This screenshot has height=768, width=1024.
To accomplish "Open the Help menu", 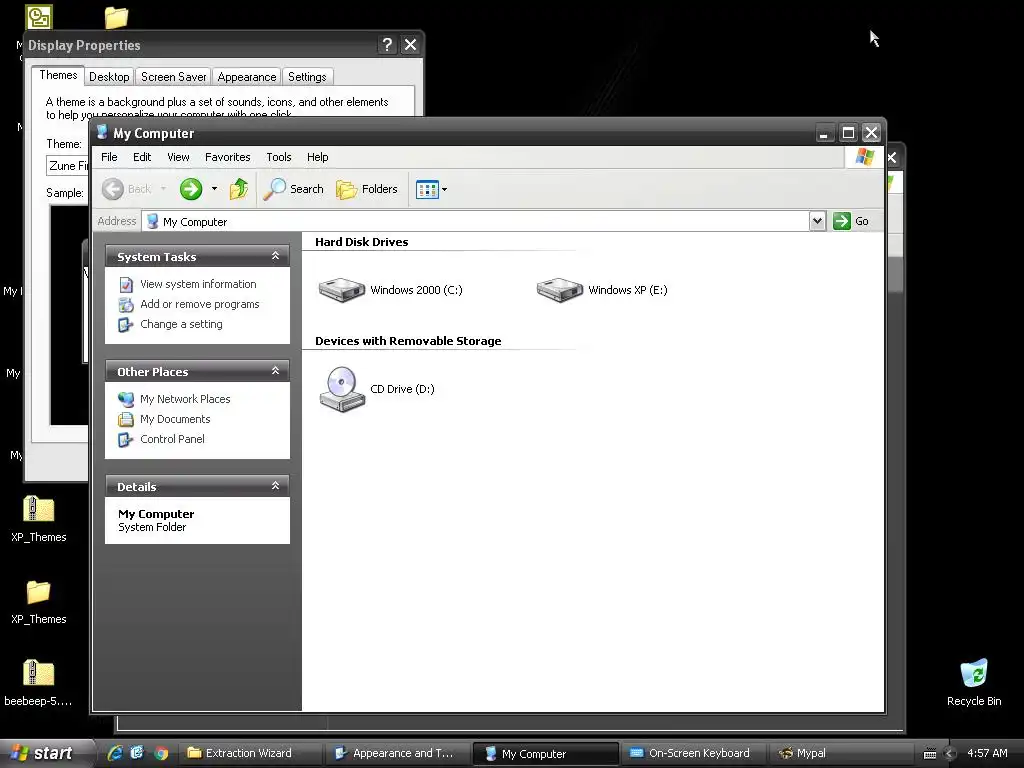I will 317,157.
